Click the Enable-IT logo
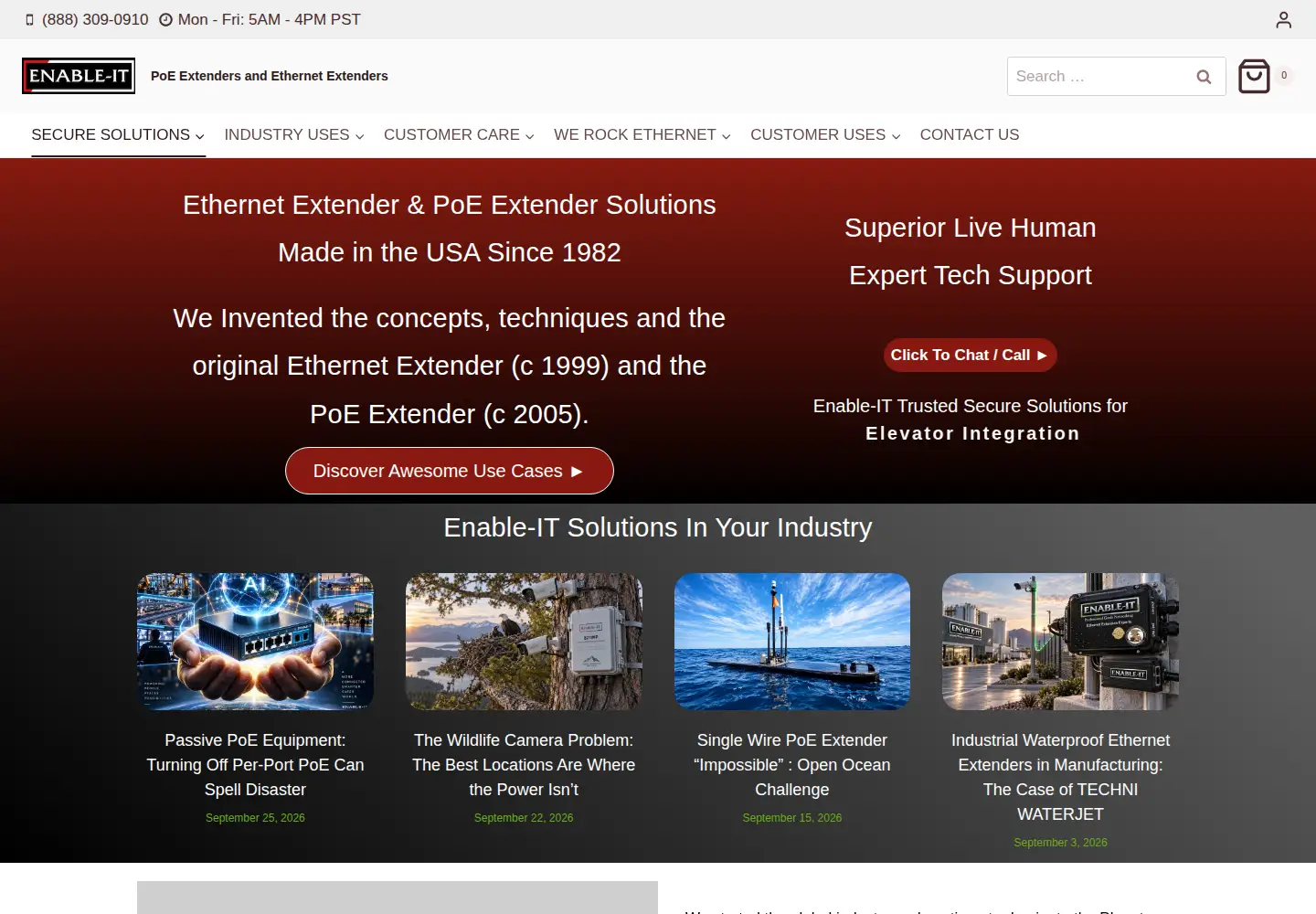Image resolution: width=1316 pixels, height=914 pixels. 79,76
